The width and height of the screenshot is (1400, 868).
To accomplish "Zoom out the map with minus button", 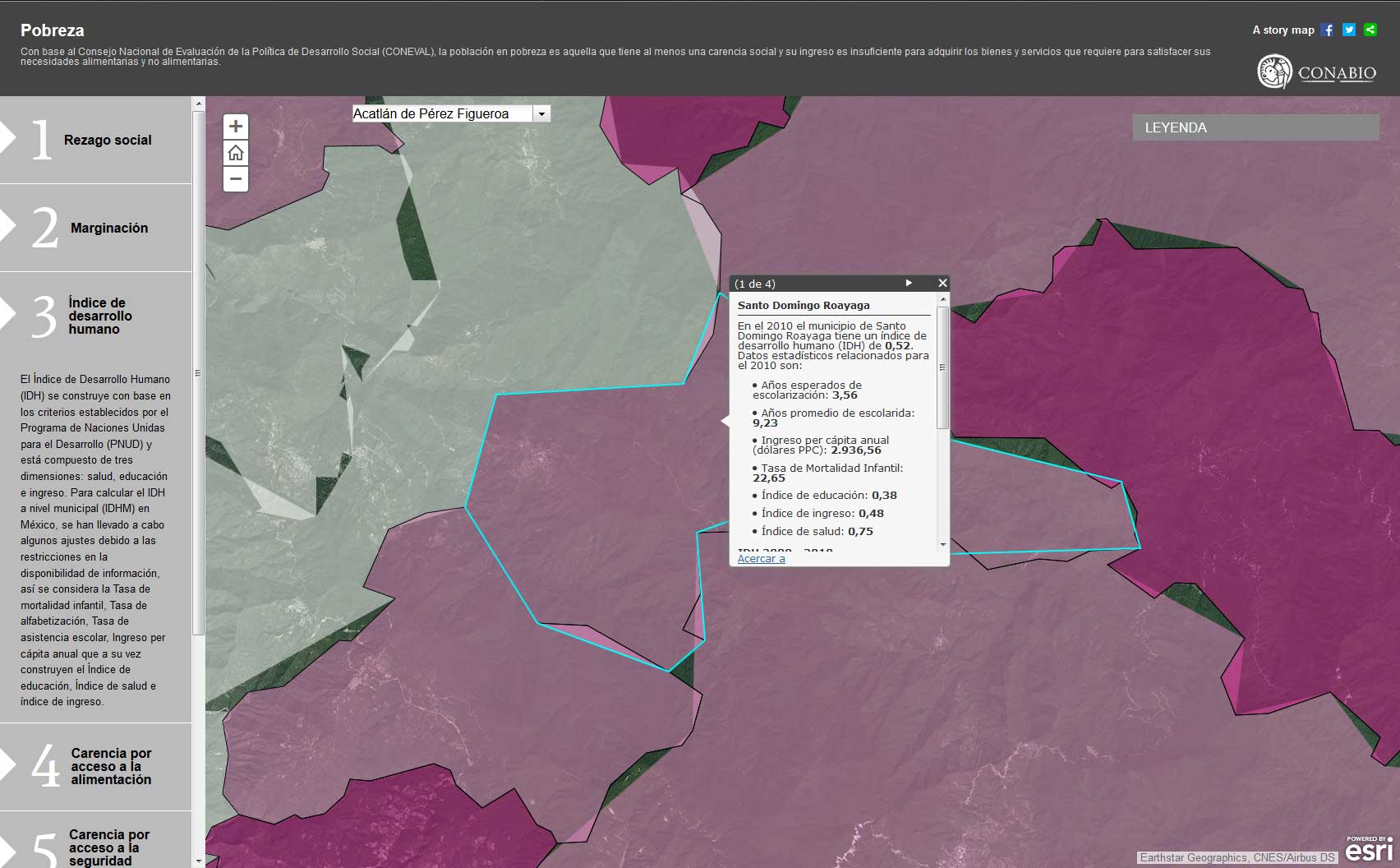I will click(x=236, y=178).
